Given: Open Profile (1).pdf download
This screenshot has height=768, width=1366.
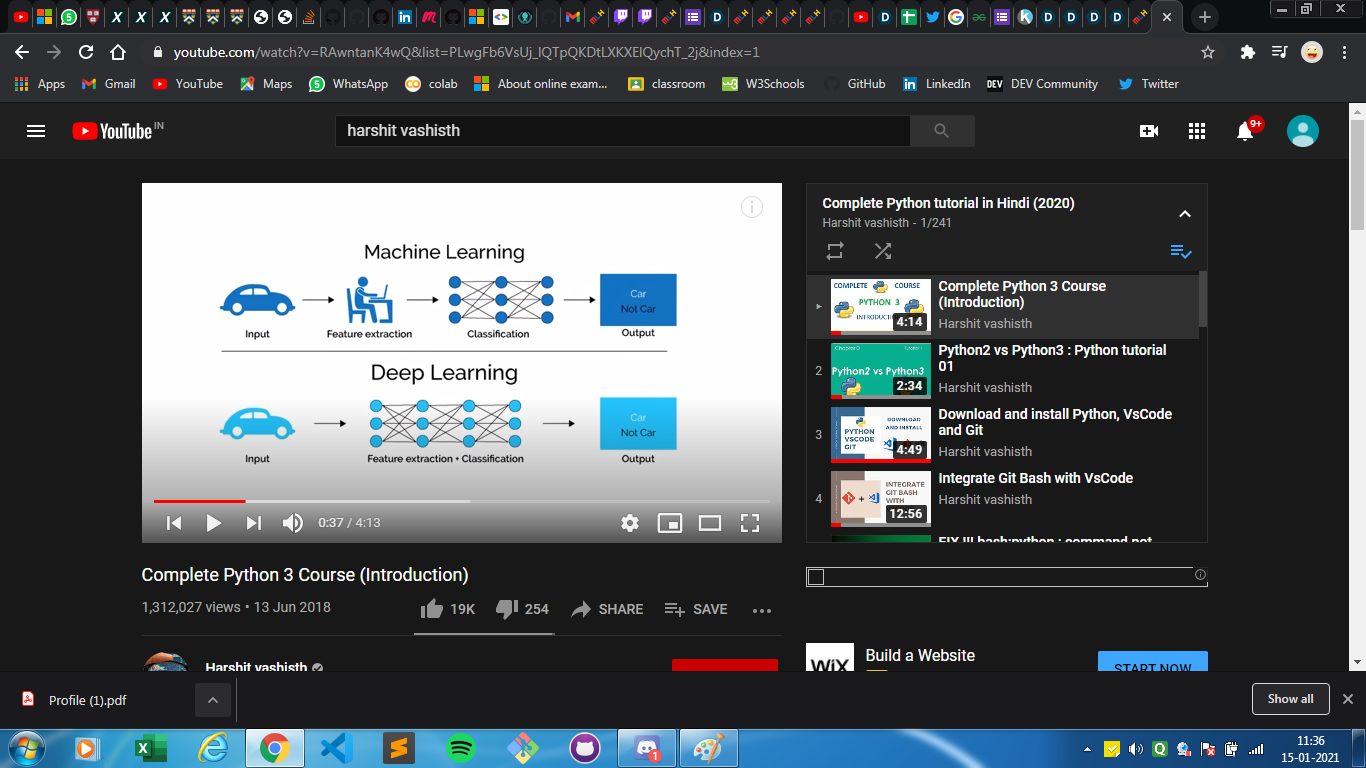Looking at the screenshot, I should [88, 700].
